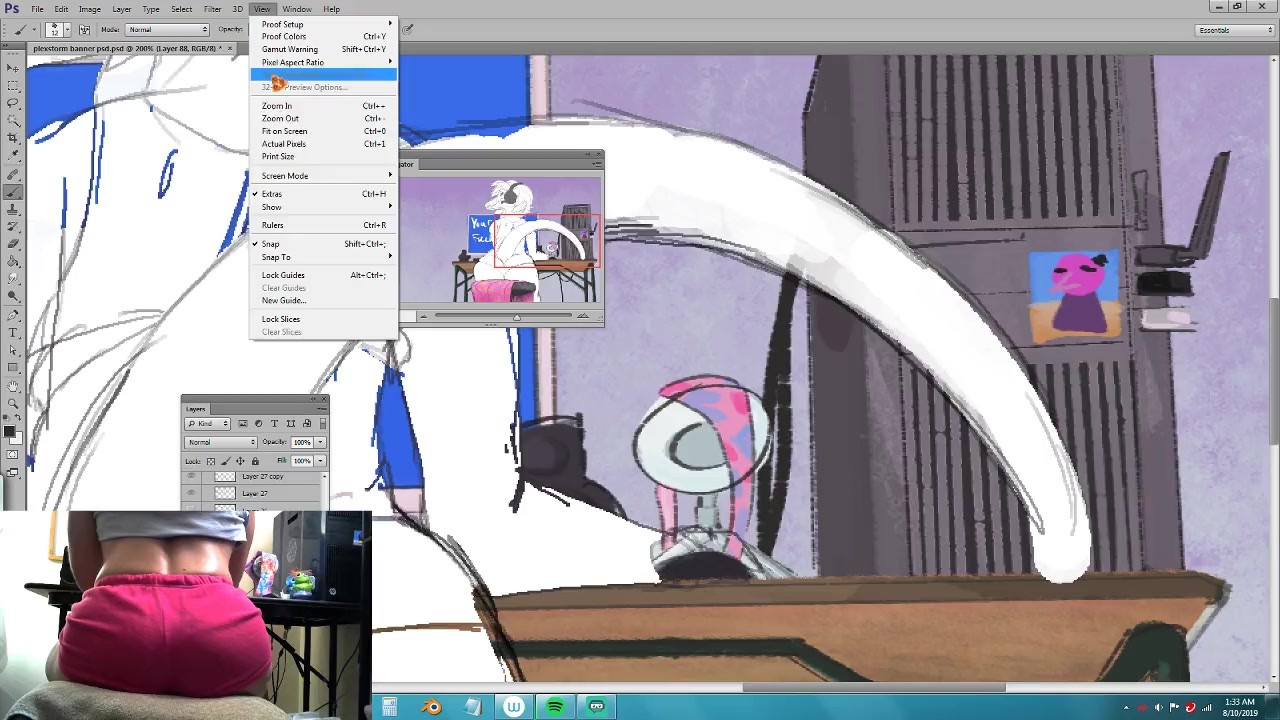Open Spotify from the taskbar

click(555, 707)
